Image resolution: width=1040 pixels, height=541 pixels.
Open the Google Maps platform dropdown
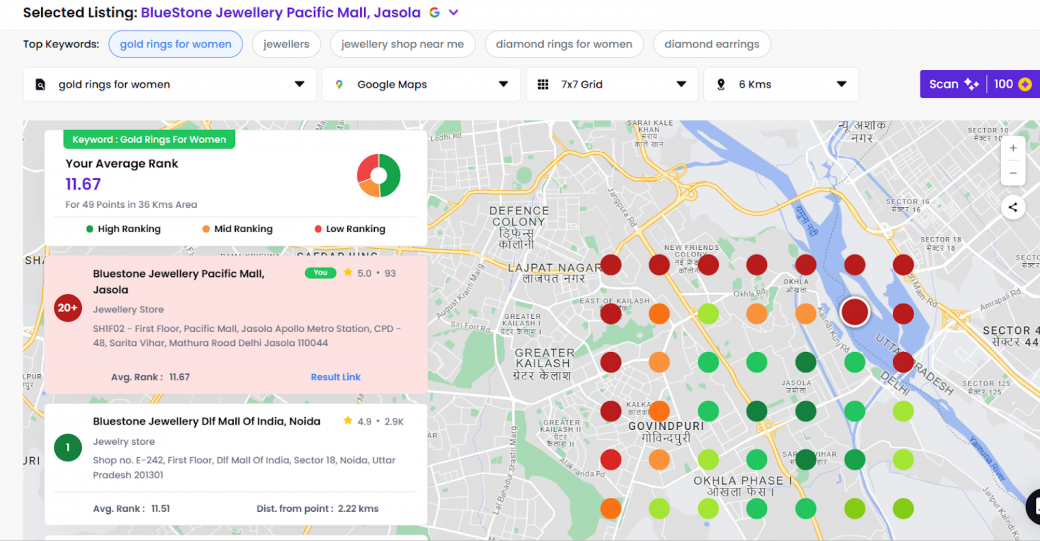point(421,84)
